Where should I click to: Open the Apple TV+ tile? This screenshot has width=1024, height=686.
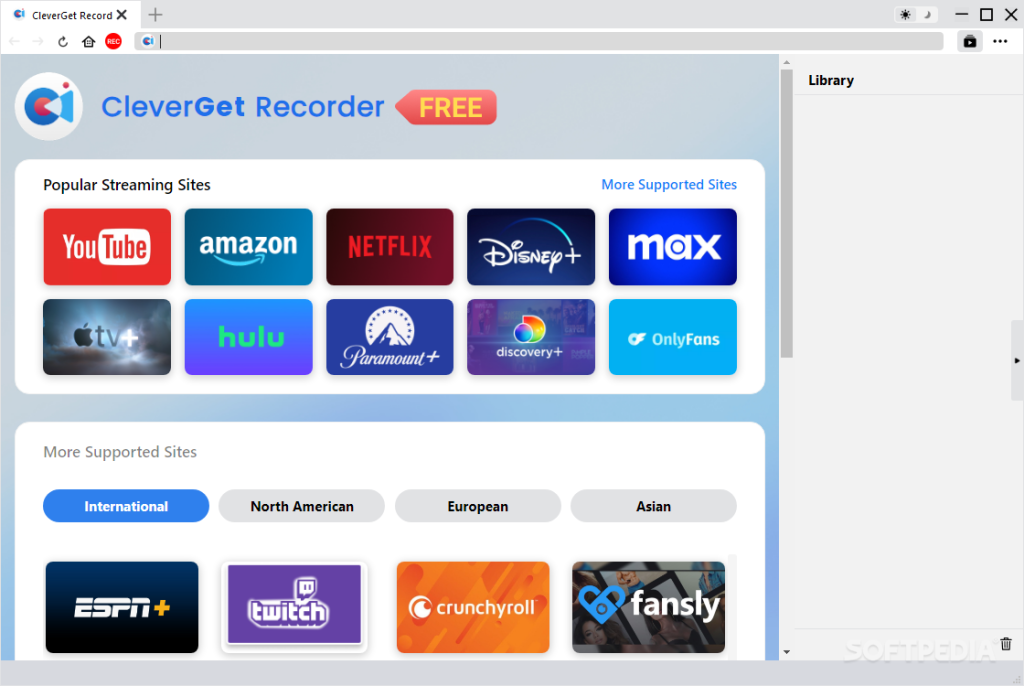click(x=107, y=337)
